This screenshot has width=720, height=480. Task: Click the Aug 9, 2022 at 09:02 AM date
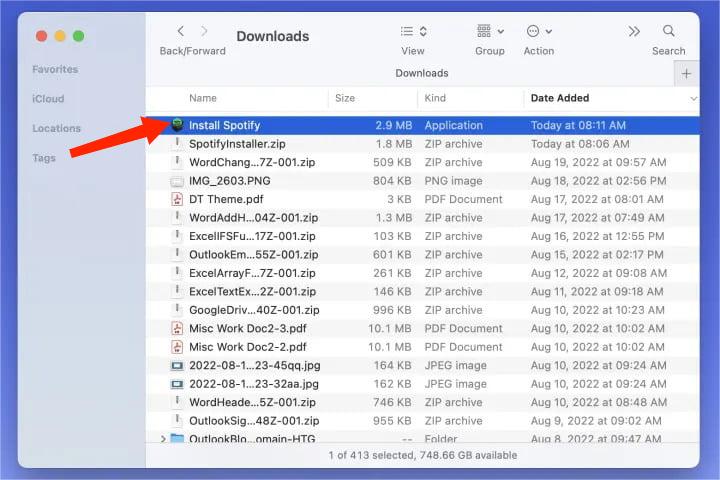coord(596,421)
